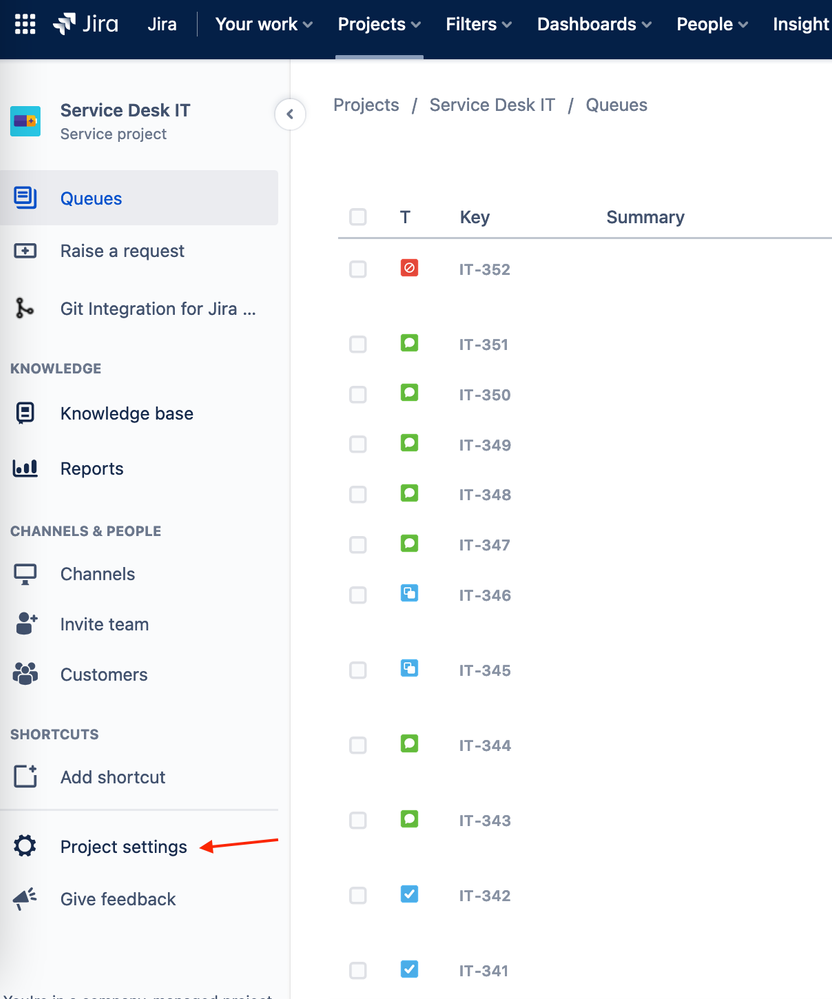Click the Knowledge base icon
The height and width of the screenshot is (999, 832).
click(x=25, y=413)
